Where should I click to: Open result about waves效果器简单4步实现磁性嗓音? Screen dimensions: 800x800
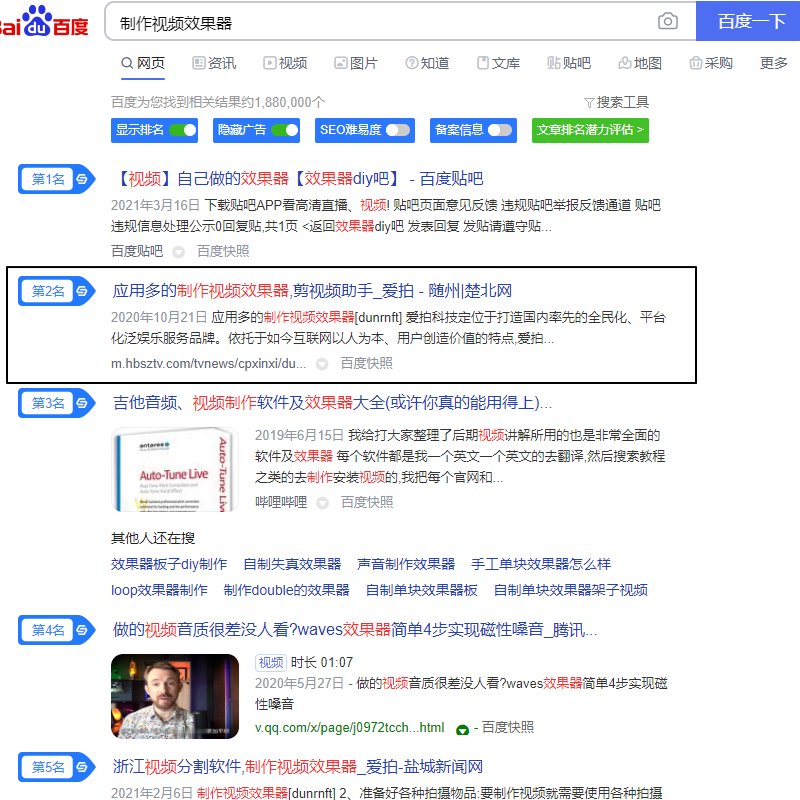tap(355, 630)
